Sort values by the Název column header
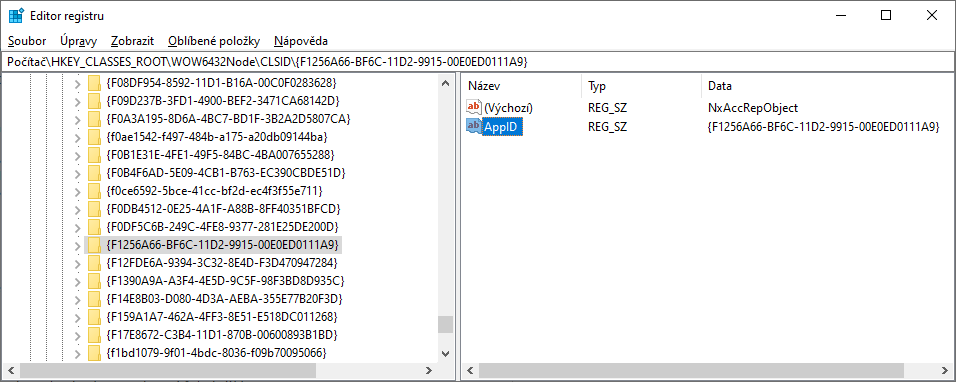956x382 pixels. 522,87
